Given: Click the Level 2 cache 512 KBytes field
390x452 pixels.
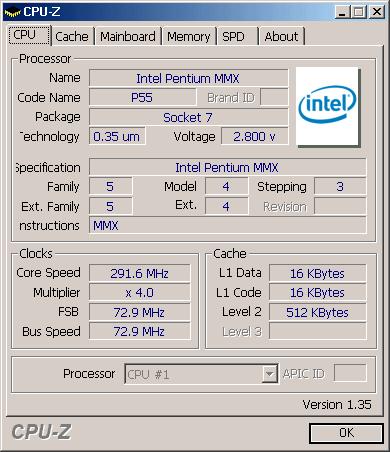Looking at the screenshot, I should pos(318,312).
